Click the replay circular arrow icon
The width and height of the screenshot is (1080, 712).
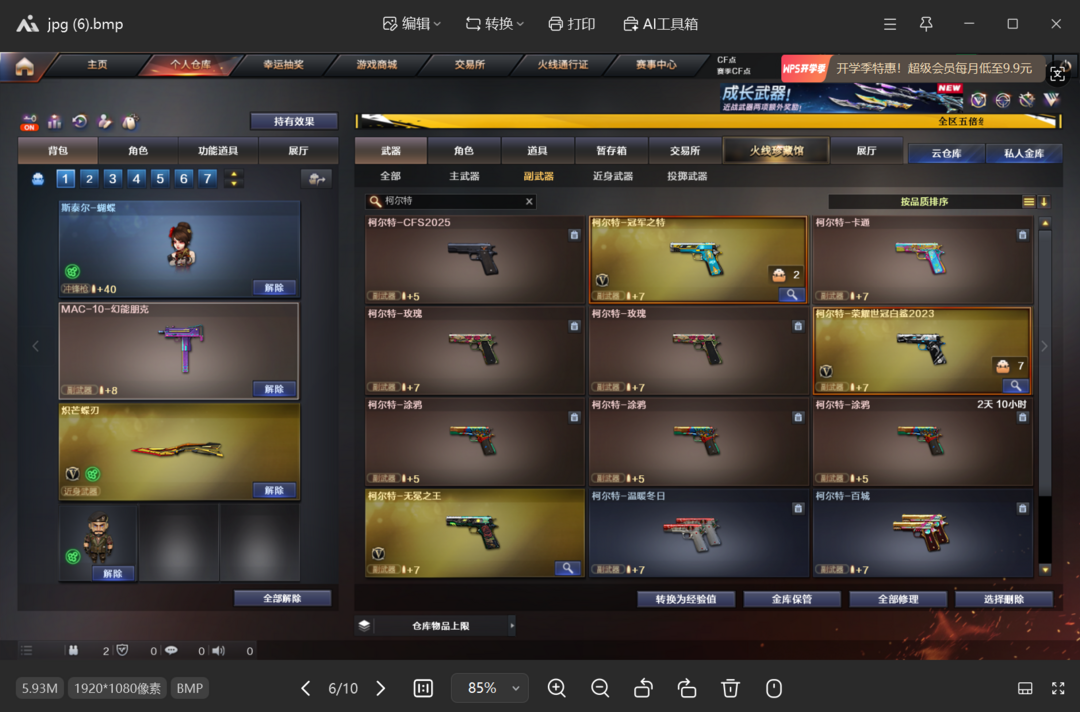click(x=80, y=122)
